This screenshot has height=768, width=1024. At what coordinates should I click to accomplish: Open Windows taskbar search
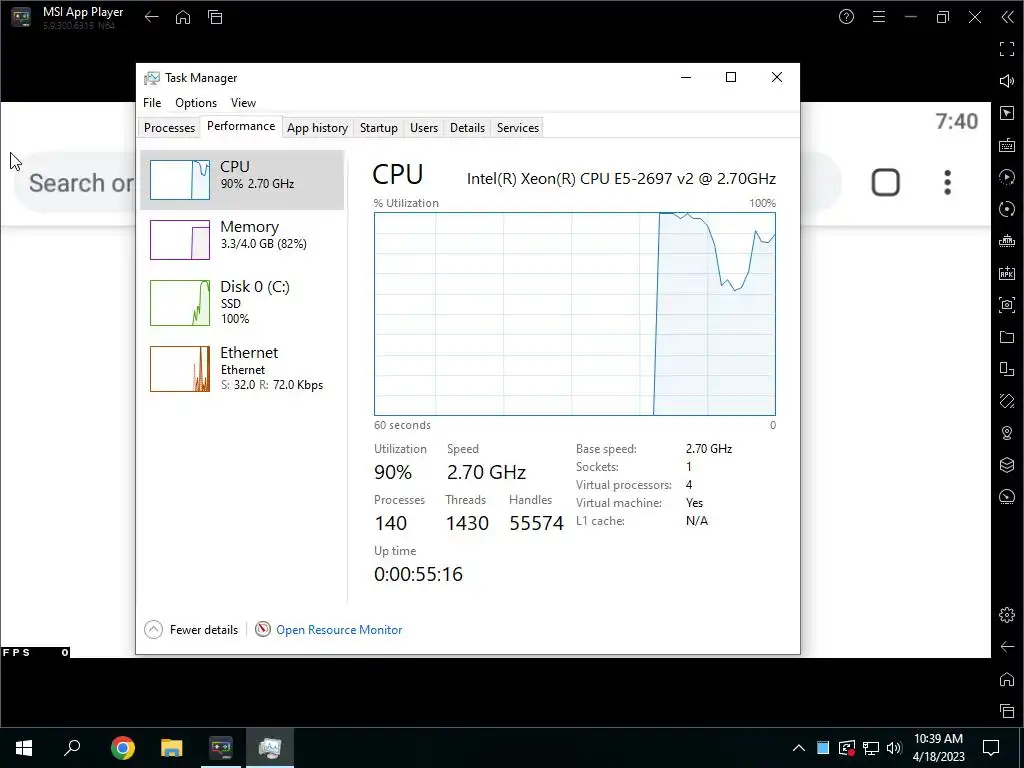point(72,748)
